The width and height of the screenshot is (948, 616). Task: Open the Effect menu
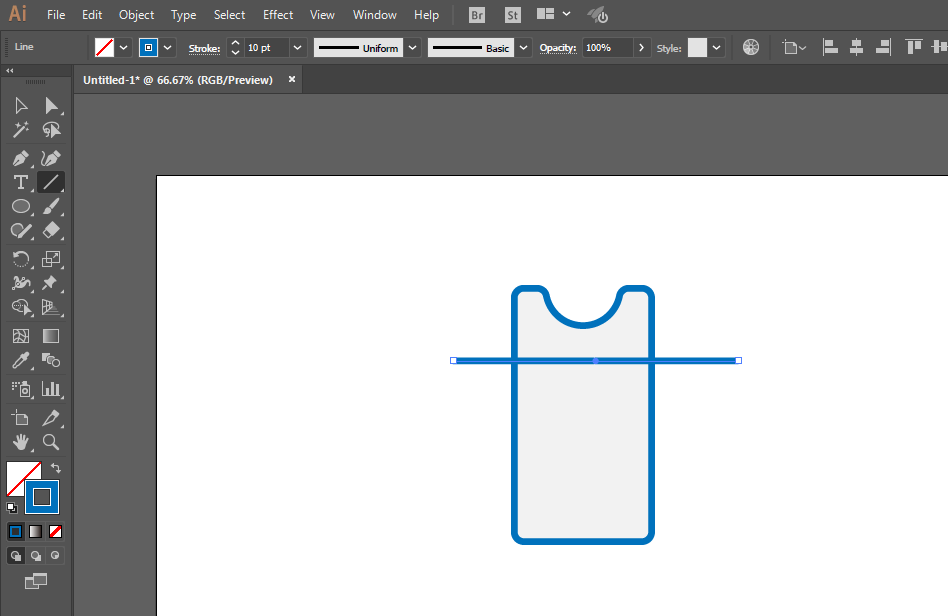tap(278, 15)
